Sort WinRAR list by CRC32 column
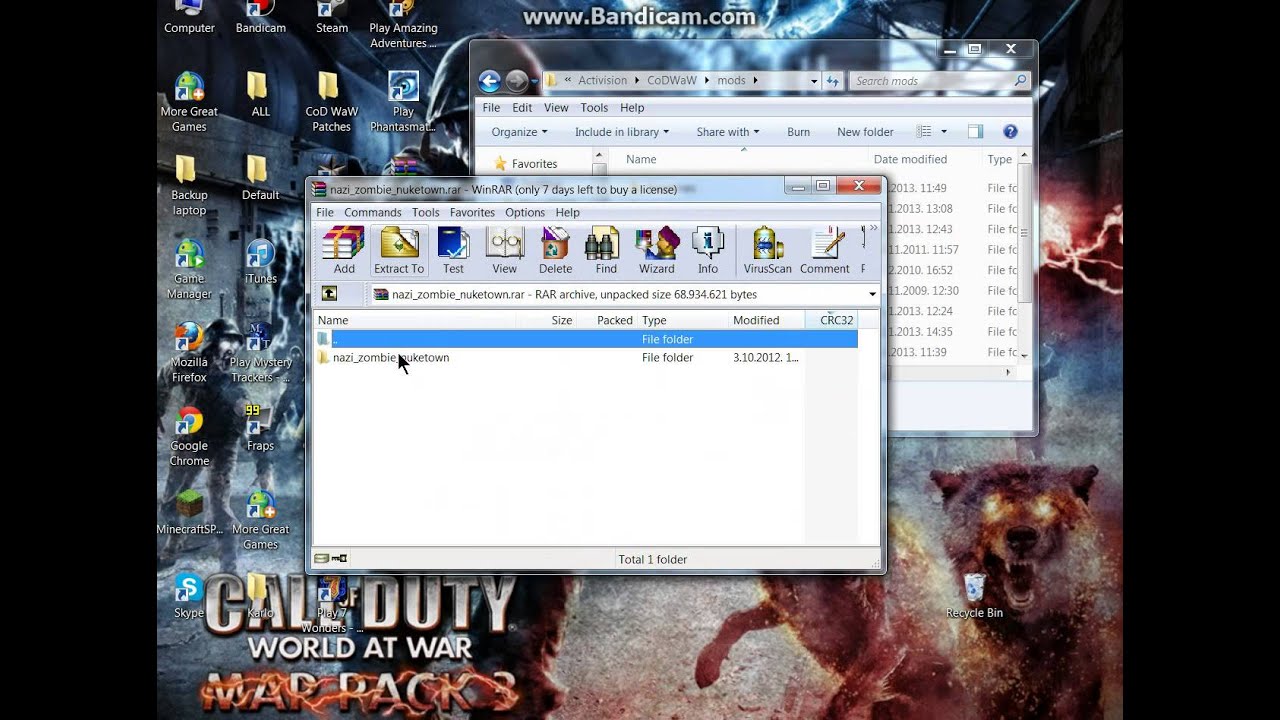 click(x=836, y=320)
